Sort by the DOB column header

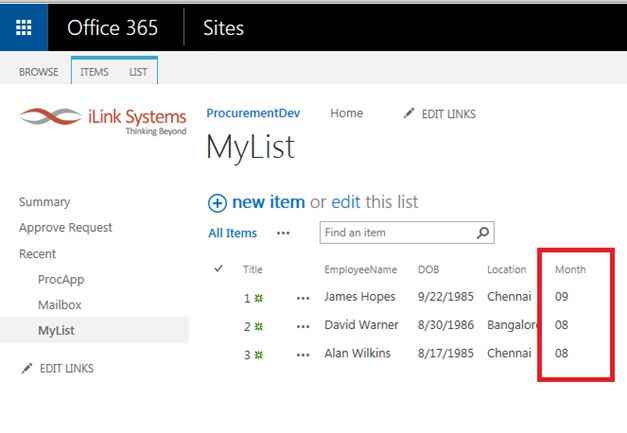tap(429, 270)
